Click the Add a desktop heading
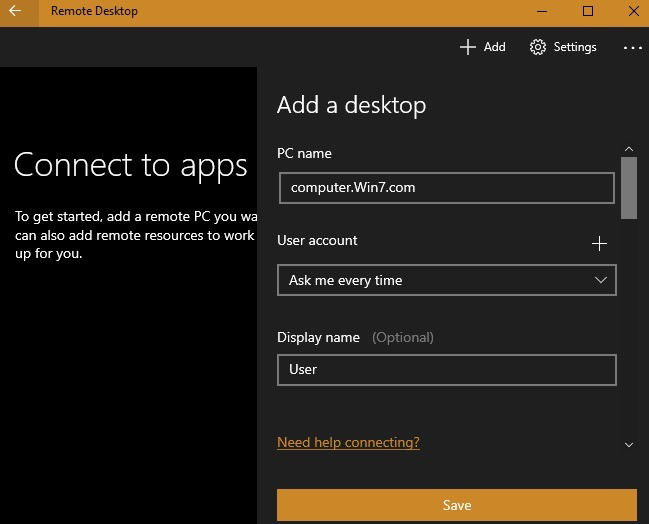The width and height of the screenshot is (649, 524). click(351, 105)
